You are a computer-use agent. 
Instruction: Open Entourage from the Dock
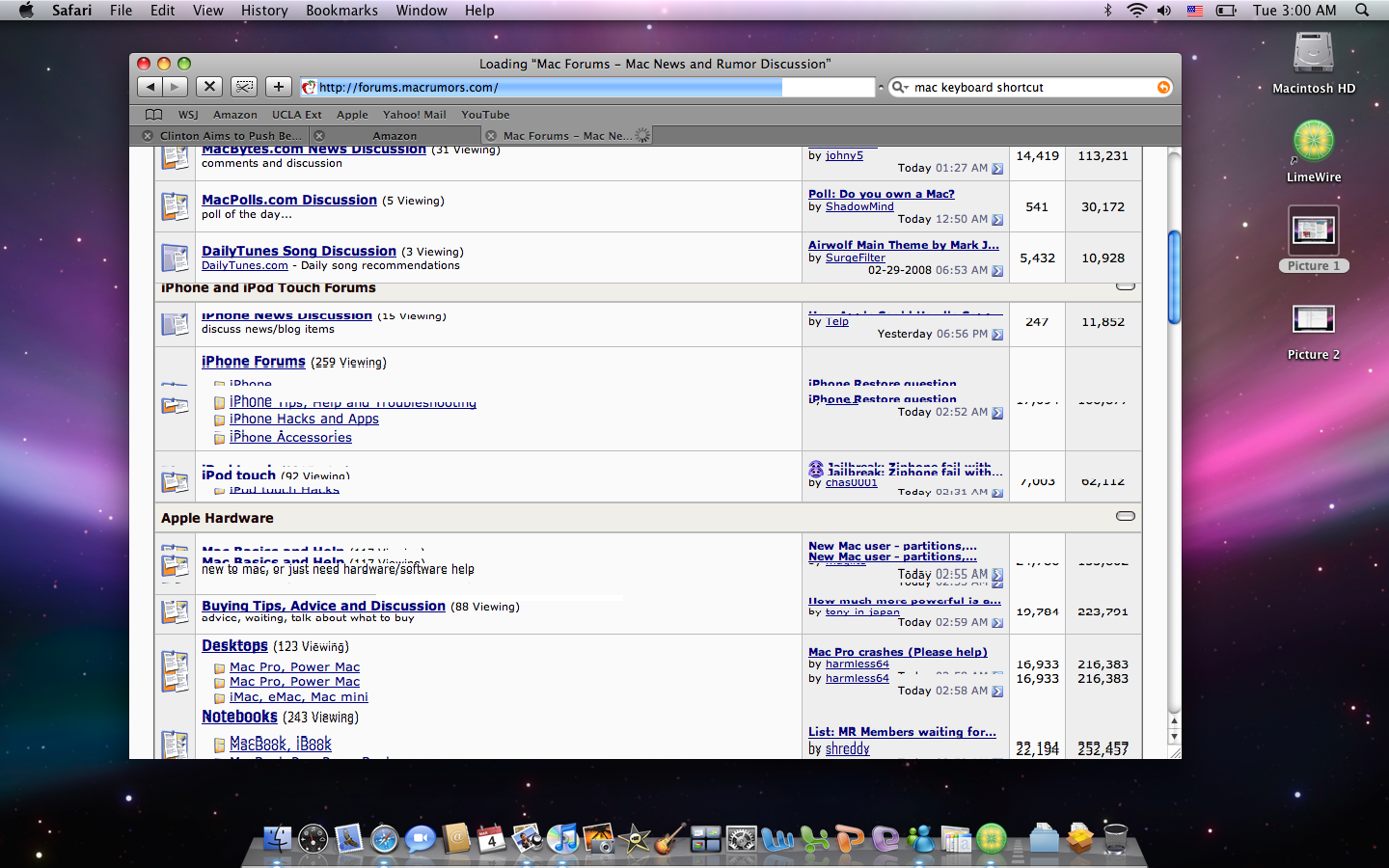(x=885, y=838)
